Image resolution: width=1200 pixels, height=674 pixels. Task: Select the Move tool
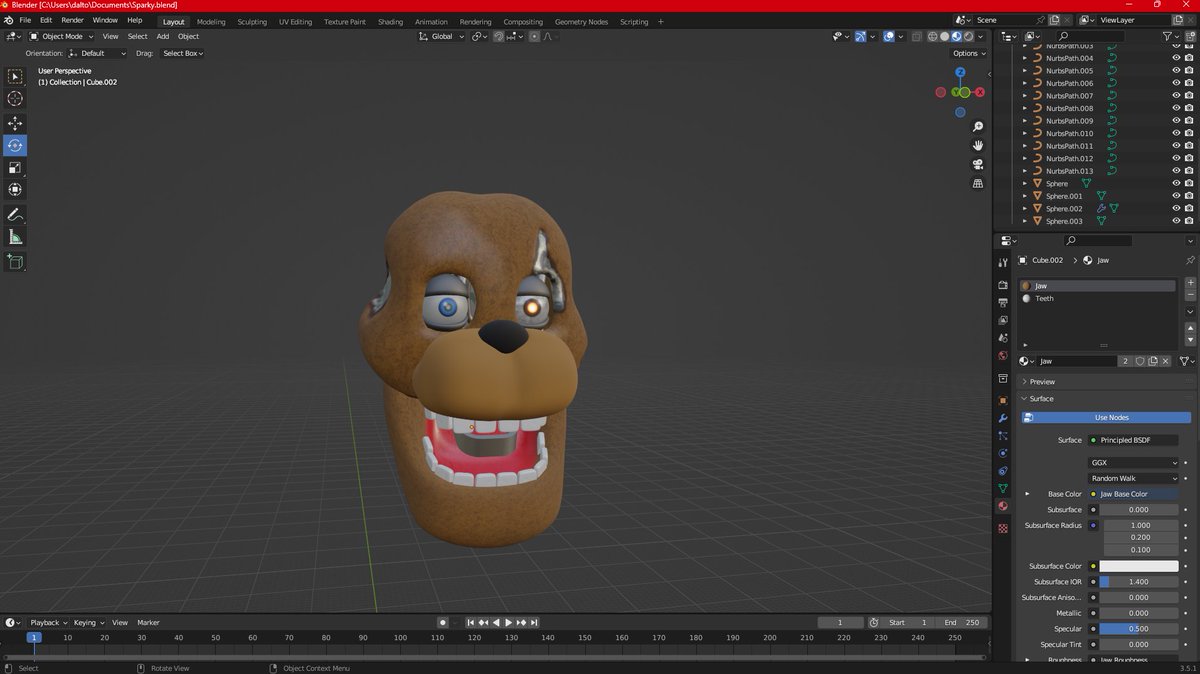tap(15, 123)
